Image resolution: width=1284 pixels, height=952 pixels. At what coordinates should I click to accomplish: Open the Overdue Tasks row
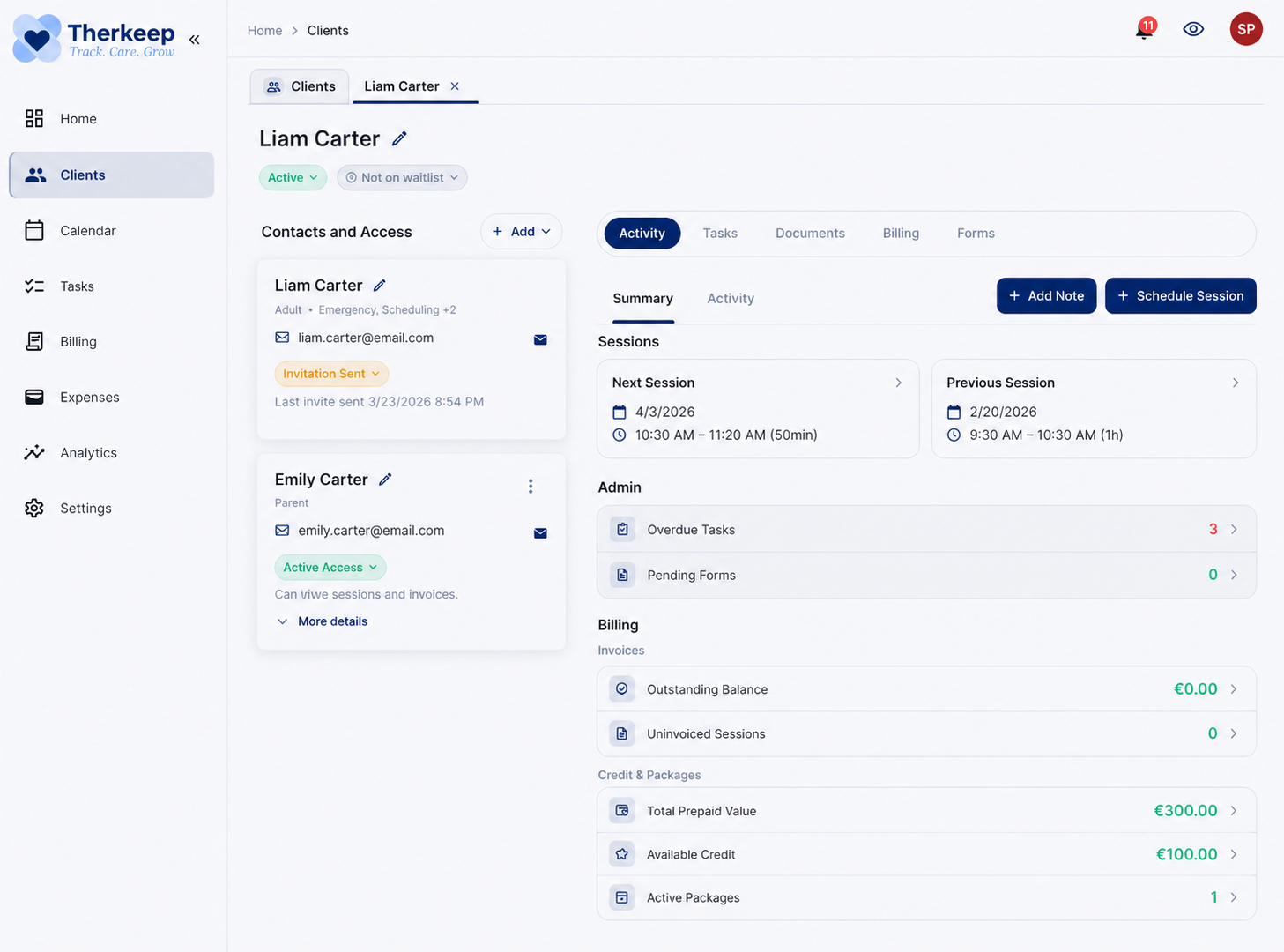(925, 529)
